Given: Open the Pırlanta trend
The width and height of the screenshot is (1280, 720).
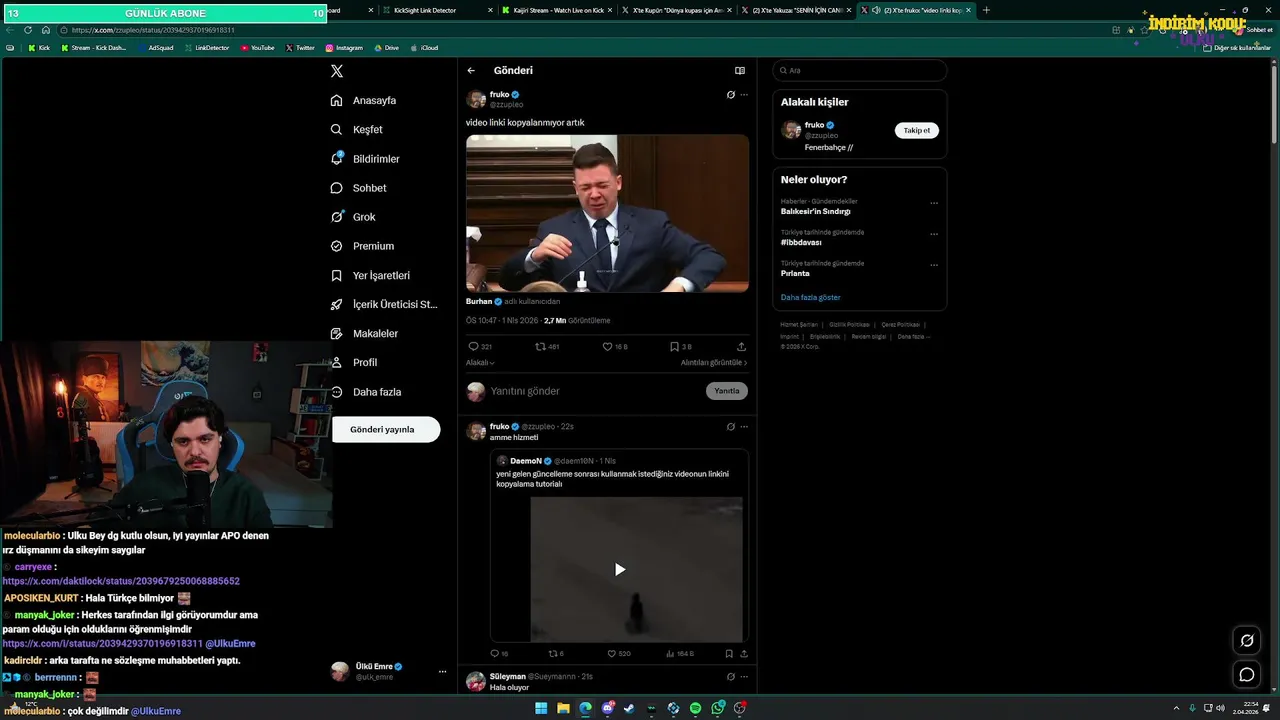Looking at the screenshot, I should (x=795, y=274).
